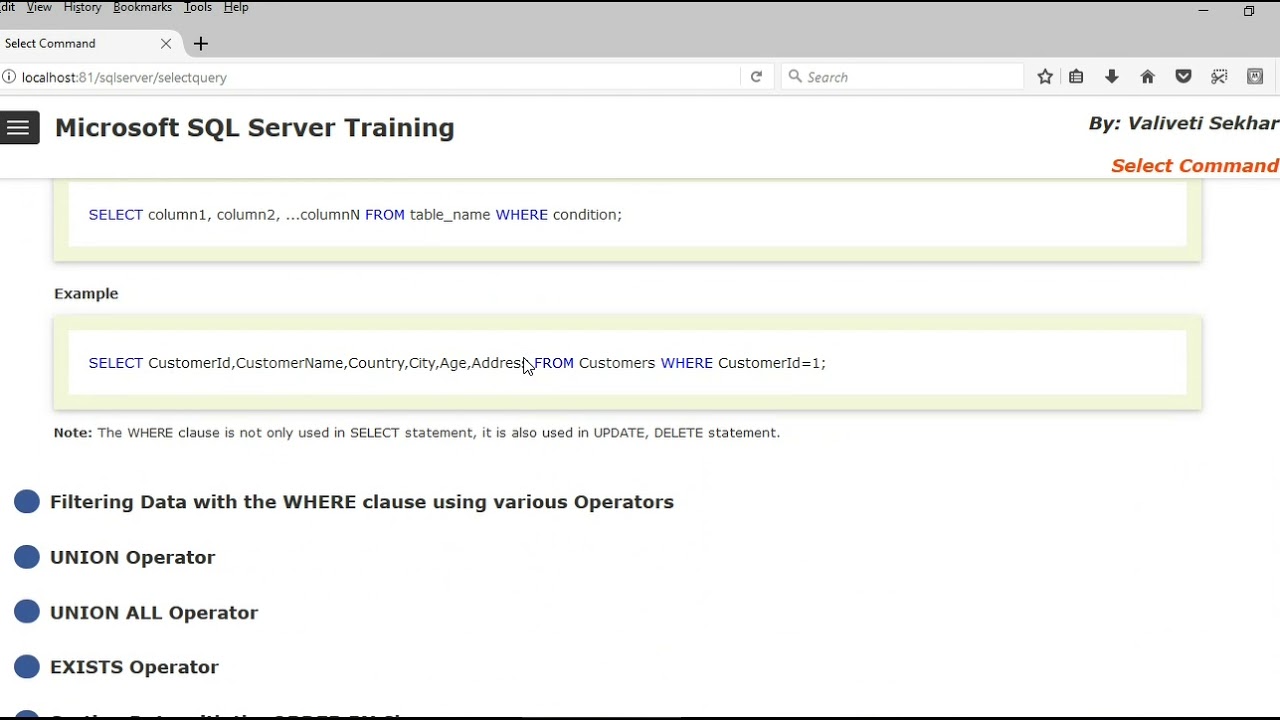The height and width of the screenshot is (720, 1280).
Task: Expand the UNION ALL Operator section
Action: pyautogui.click(x=154, y=613)
